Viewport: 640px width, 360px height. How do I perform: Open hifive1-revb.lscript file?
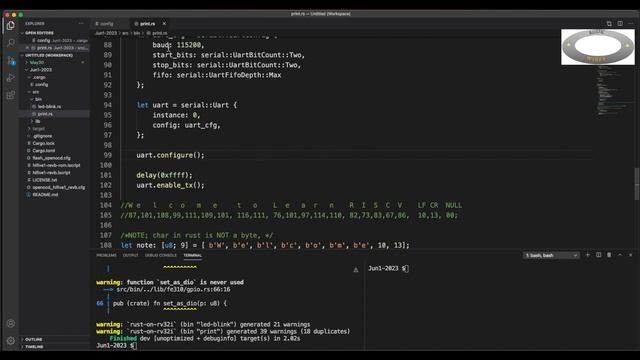point(51,173)
